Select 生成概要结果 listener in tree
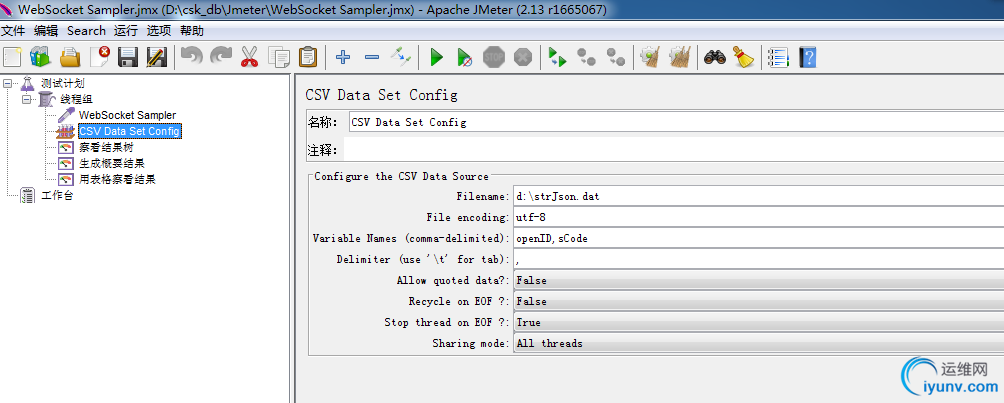Viewport: 1004px width, 403px height. (x=112, y=163)
